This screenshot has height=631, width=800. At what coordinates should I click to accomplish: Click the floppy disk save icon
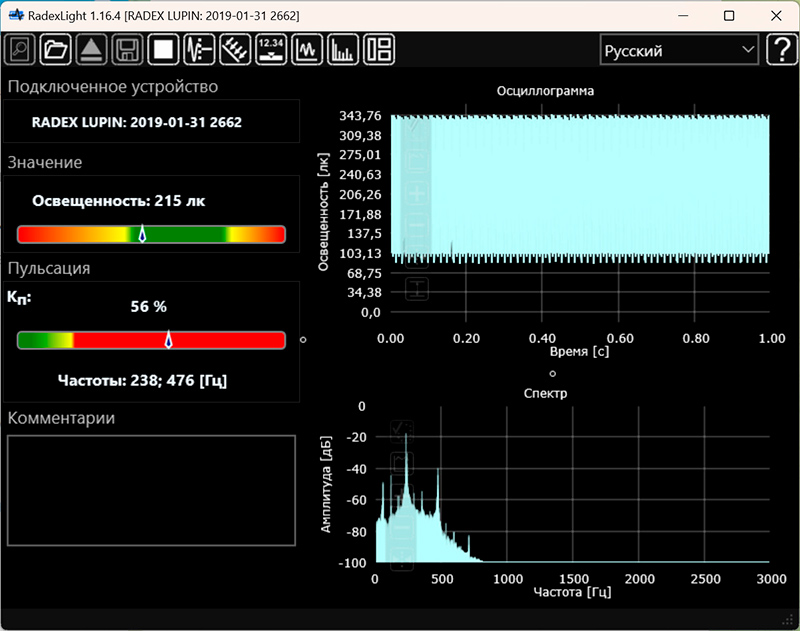tap(126, 49)
